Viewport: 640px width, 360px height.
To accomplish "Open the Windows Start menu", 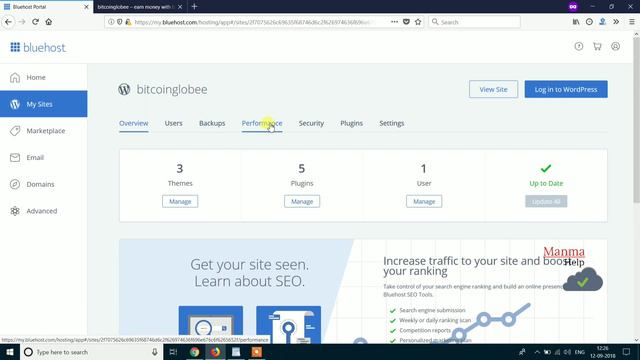I will 10,352.
